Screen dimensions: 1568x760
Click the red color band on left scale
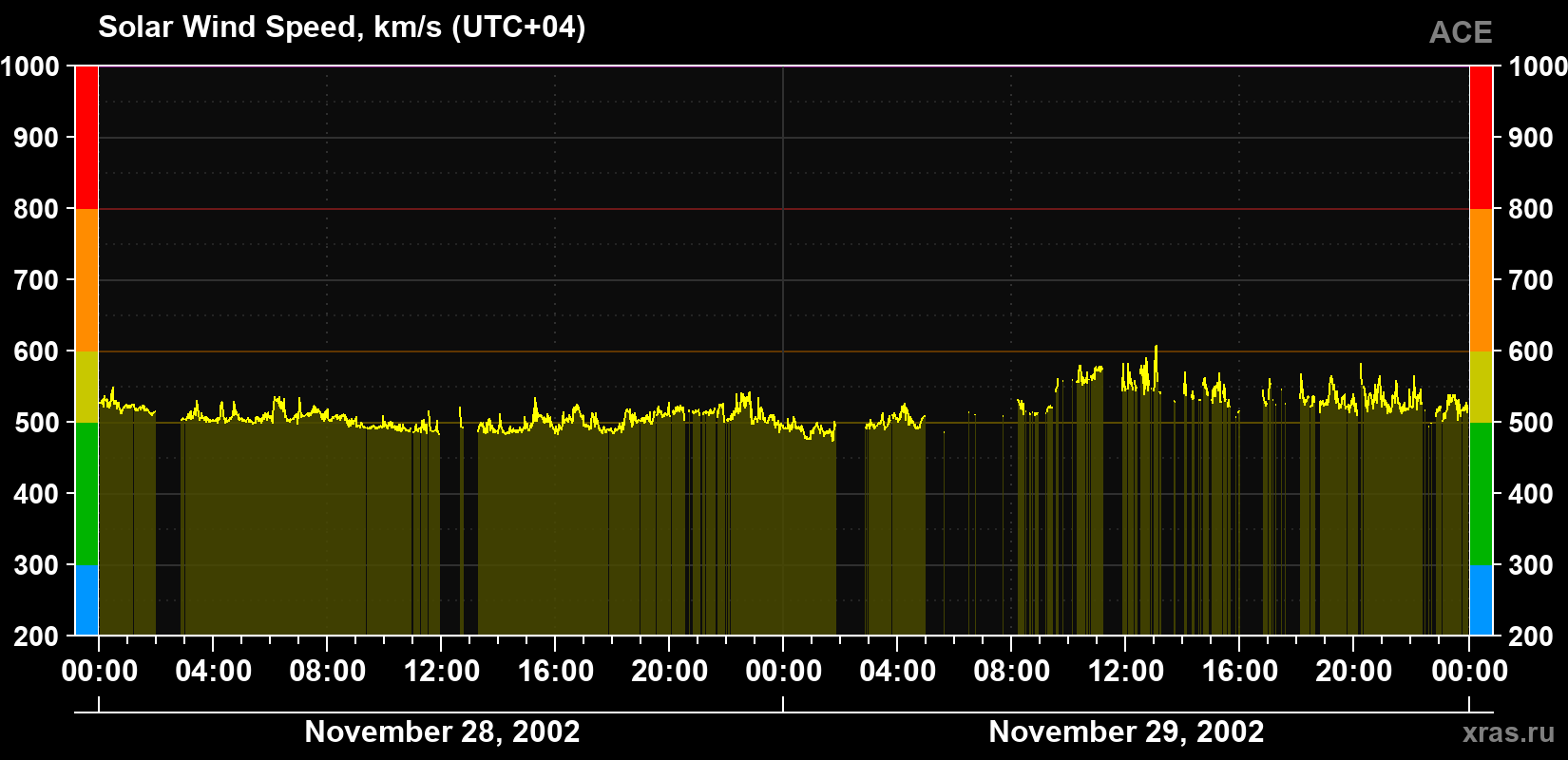pyautogui.click(x=86, y=138)
